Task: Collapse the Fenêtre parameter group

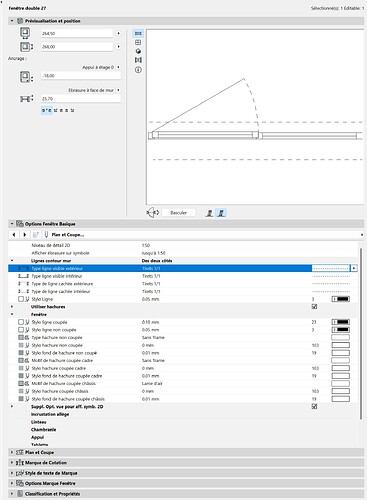Action: 12,314
